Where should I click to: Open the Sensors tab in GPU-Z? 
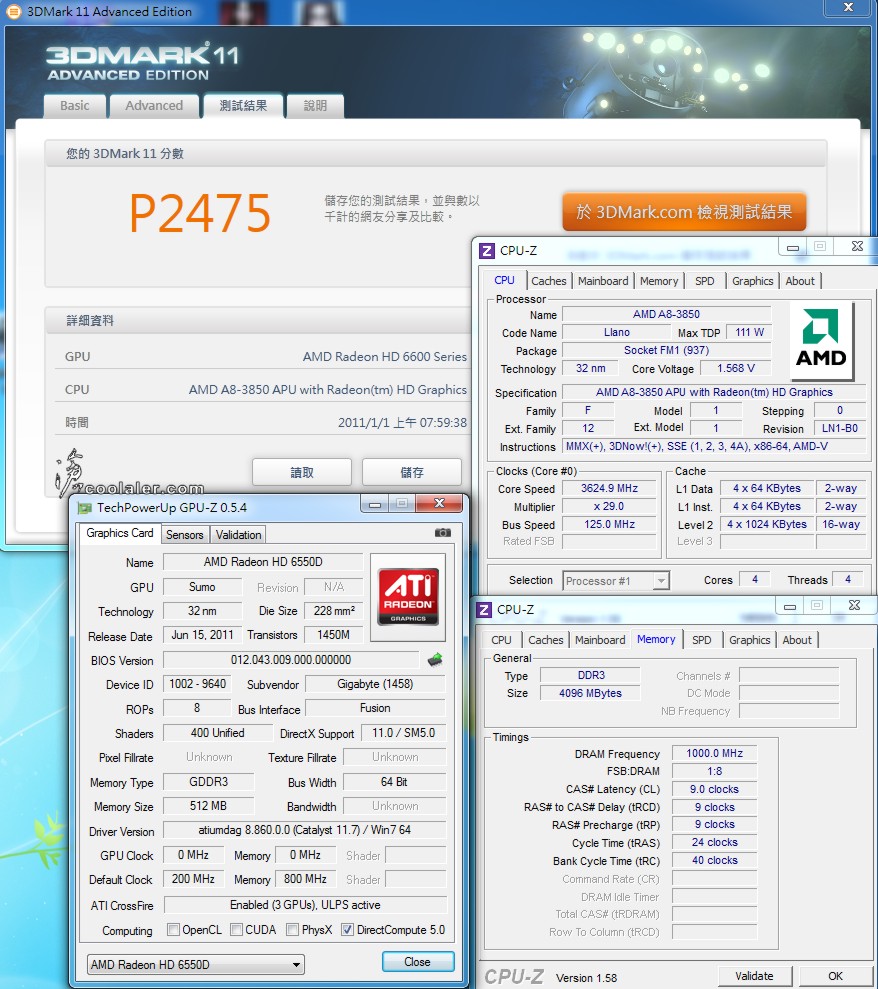pos(184,535)
